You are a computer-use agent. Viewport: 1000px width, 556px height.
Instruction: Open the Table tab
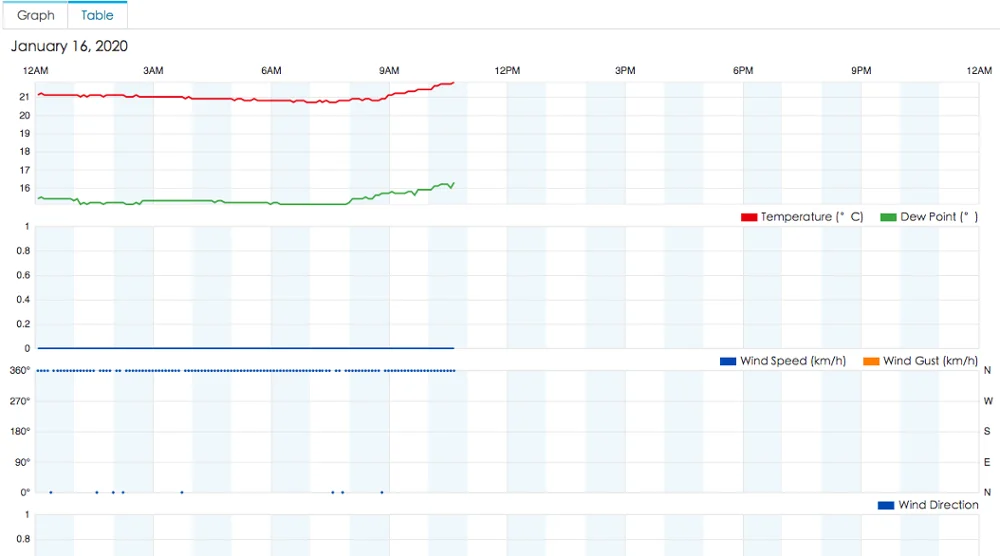coord(97,15)
